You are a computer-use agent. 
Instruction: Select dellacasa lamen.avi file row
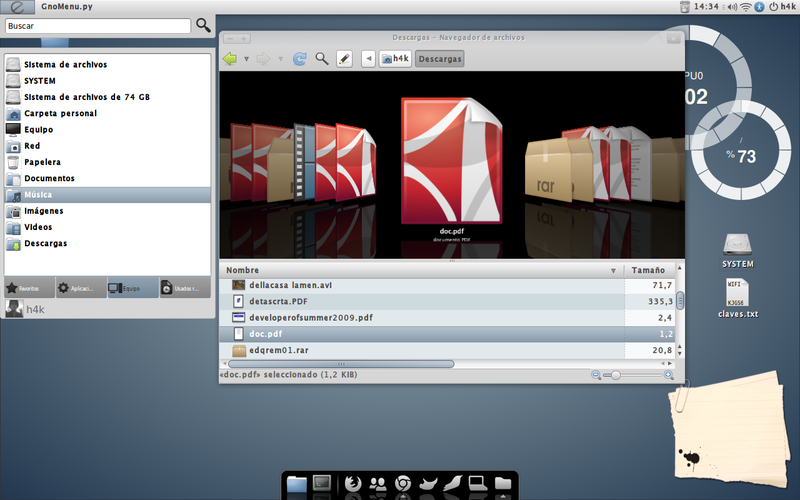(447, 286)
